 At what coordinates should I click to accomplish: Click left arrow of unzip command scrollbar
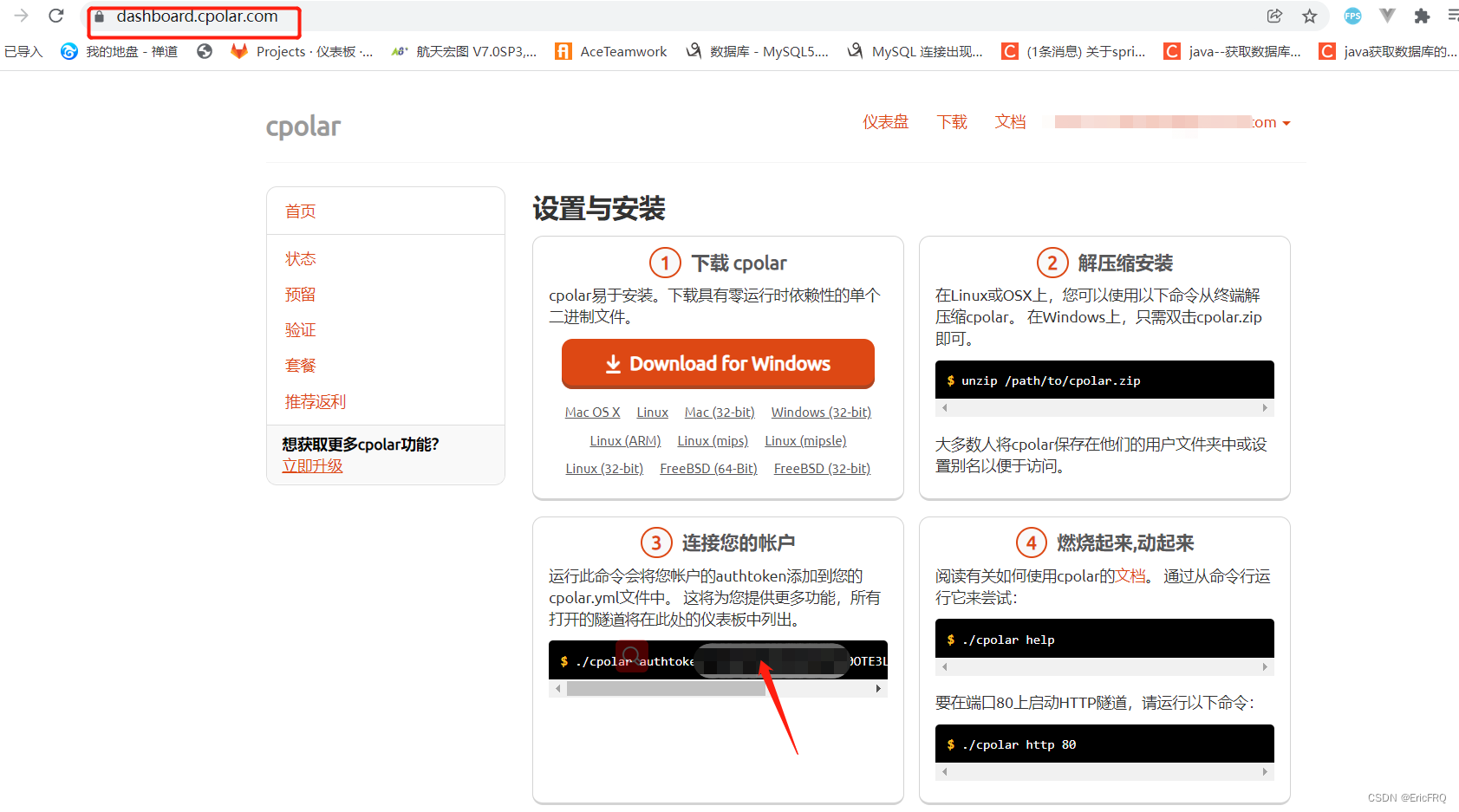click(945, 408)
